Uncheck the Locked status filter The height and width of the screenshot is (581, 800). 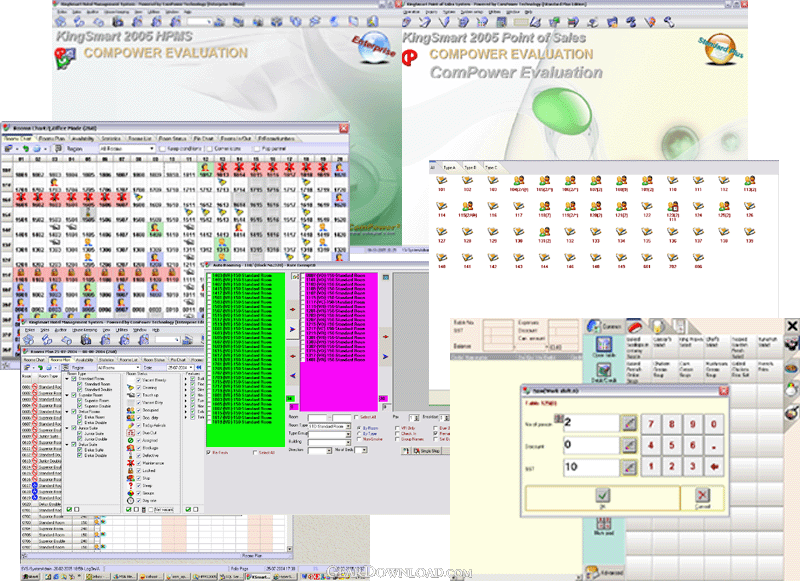tap(138, 471)
